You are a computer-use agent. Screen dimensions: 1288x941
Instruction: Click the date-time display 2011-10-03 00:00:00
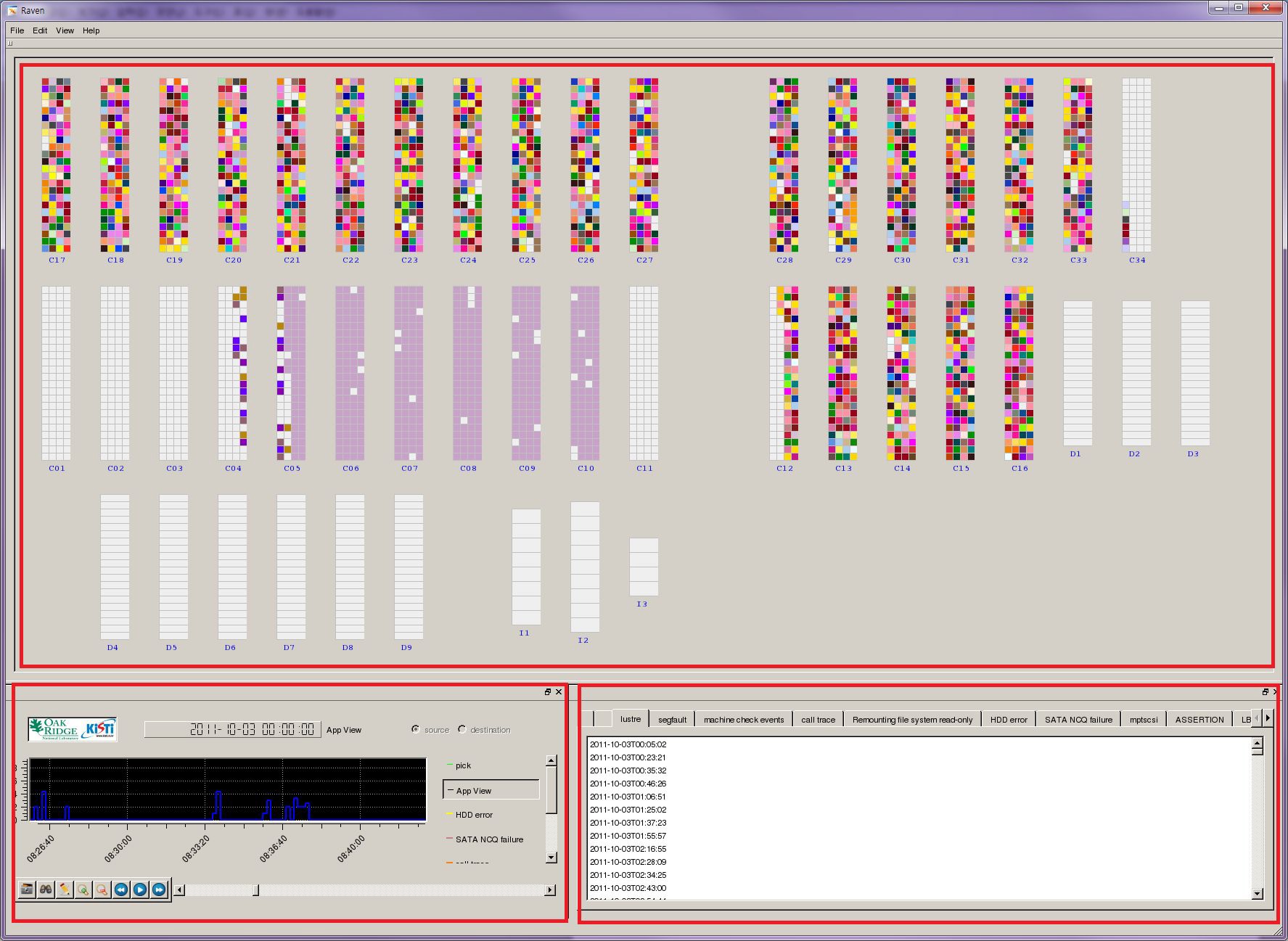tap(232, 729)
